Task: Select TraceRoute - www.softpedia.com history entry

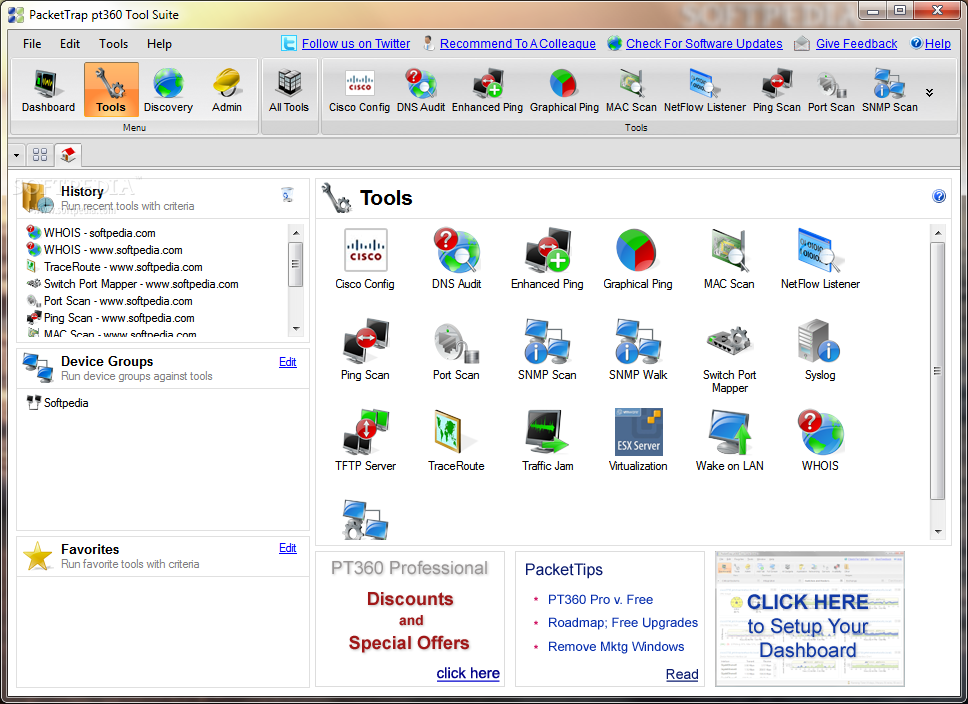Action: pos(114,267)
